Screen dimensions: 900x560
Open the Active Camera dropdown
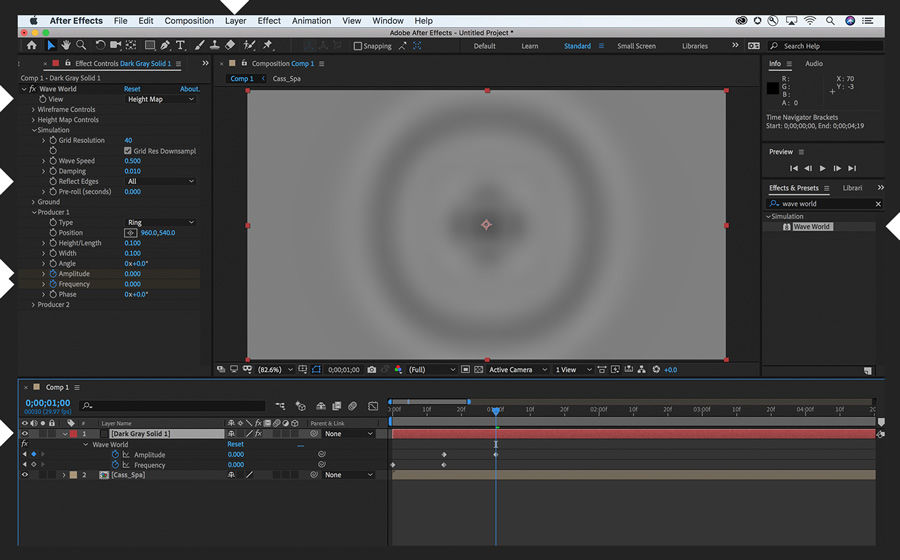[x=516, y=370]
